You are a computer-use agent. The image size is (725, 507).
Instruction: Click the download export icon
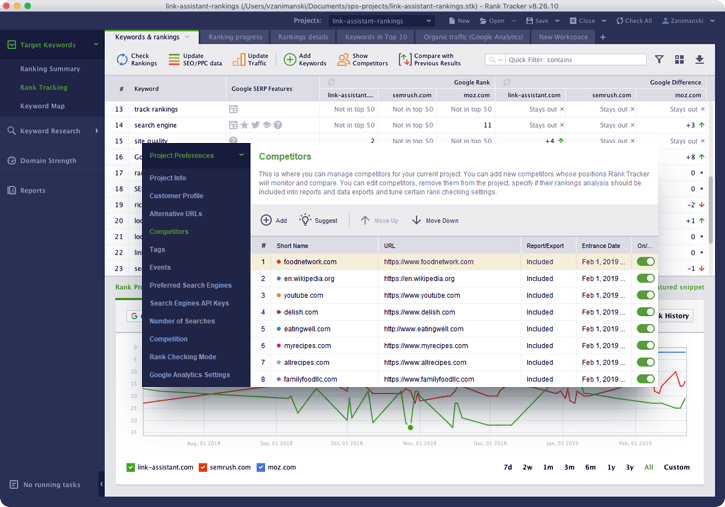[x=700, y=59]
